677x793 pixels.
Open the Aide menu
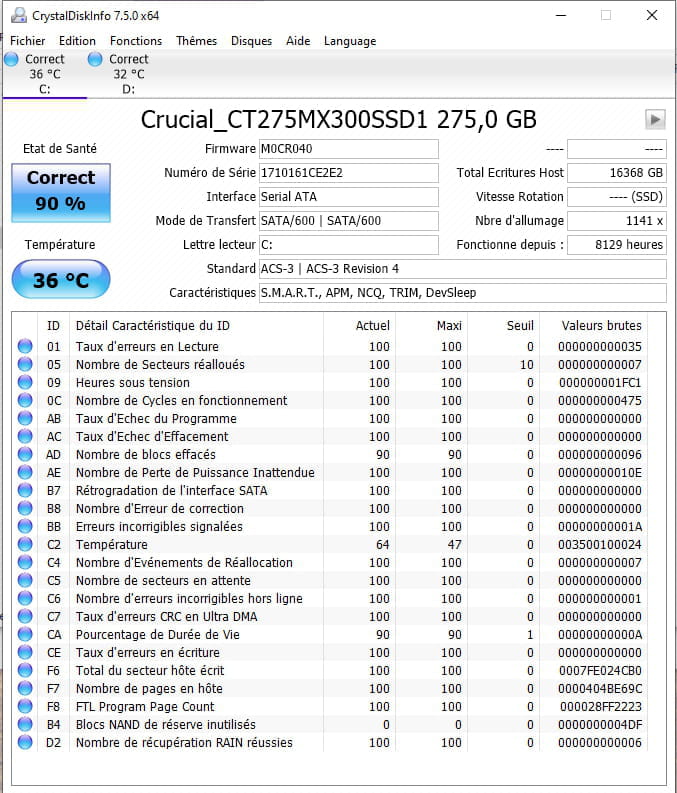coord(298,41)
